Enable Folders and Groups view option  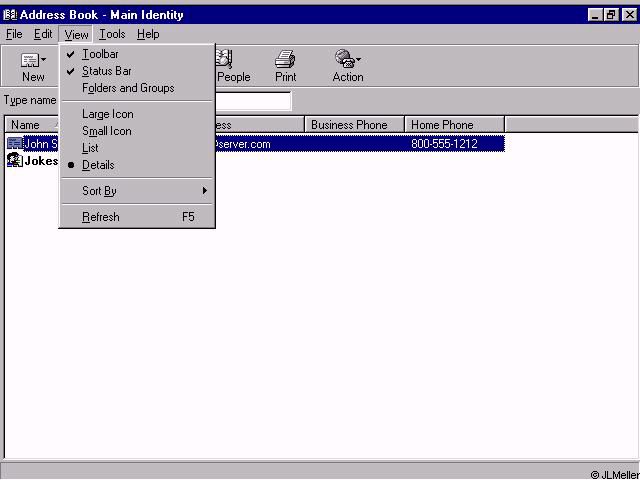(x=128, y=88)
